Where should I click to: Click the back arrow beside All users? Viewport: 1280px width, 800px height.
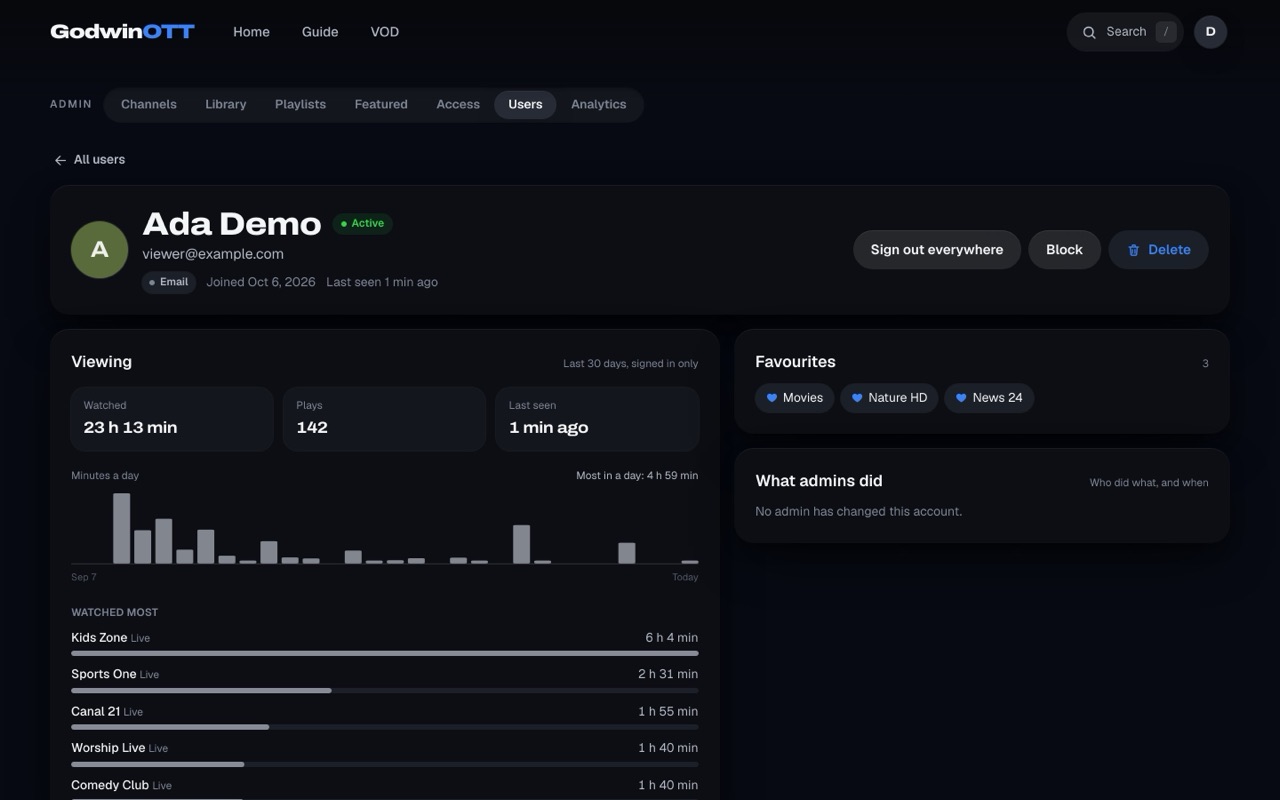60,160
